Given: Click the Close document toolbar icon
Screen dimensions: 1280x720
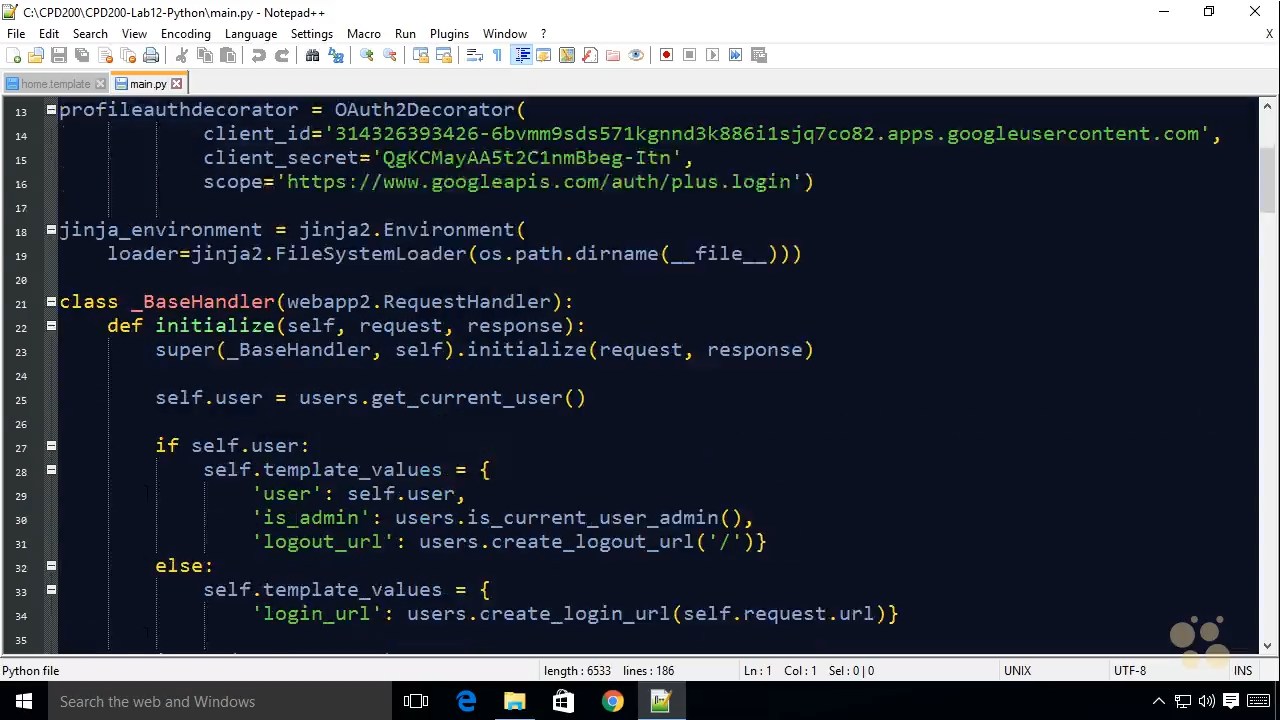Looking at the screenshot, I should (105, 55).
